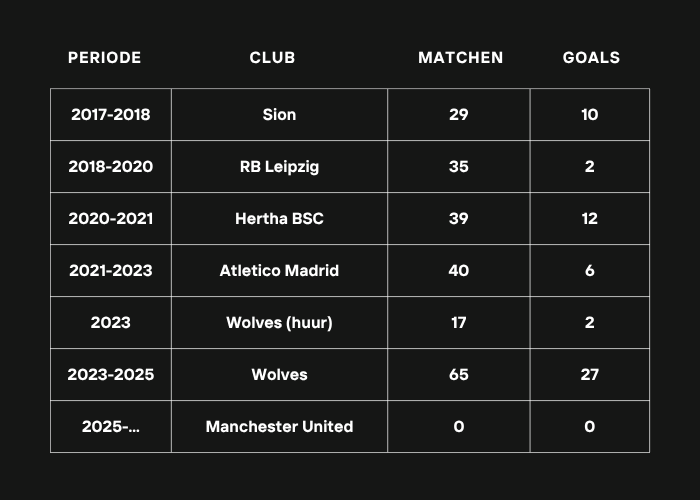
Task: Click the PERIODE column header
Action: pyautogui.click(x=104, y=58)
